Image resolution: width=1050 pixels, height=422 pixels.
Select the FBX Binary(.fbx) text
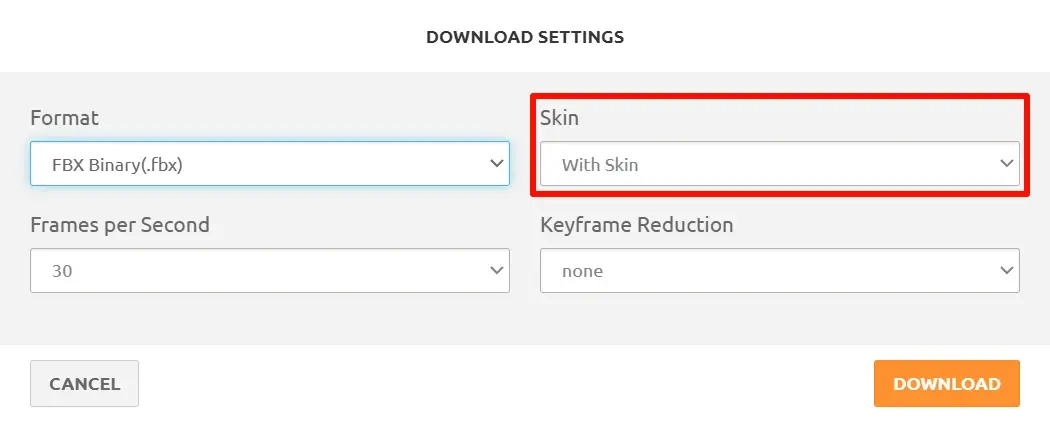point(117,165)
